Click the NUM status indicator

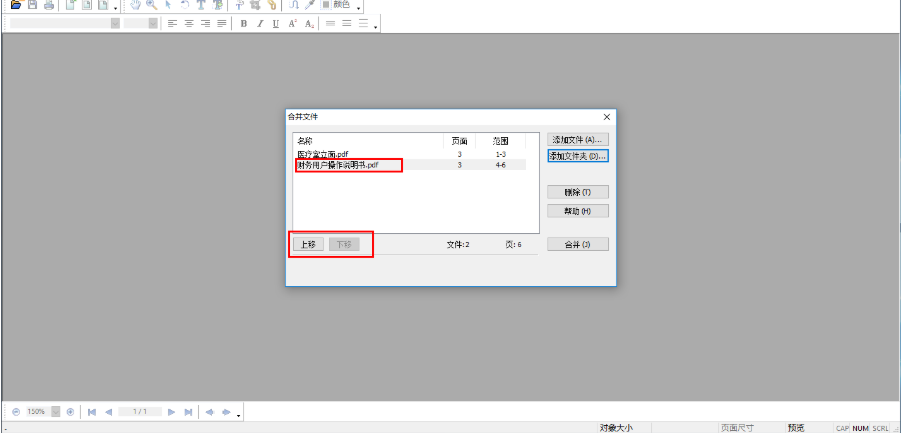click(861, 428)
